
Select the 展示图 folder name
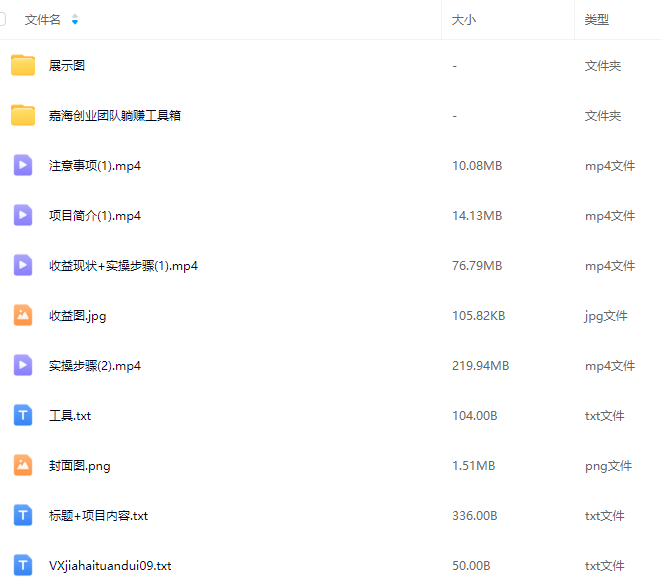pyautogui.click(x=67, y=66)
